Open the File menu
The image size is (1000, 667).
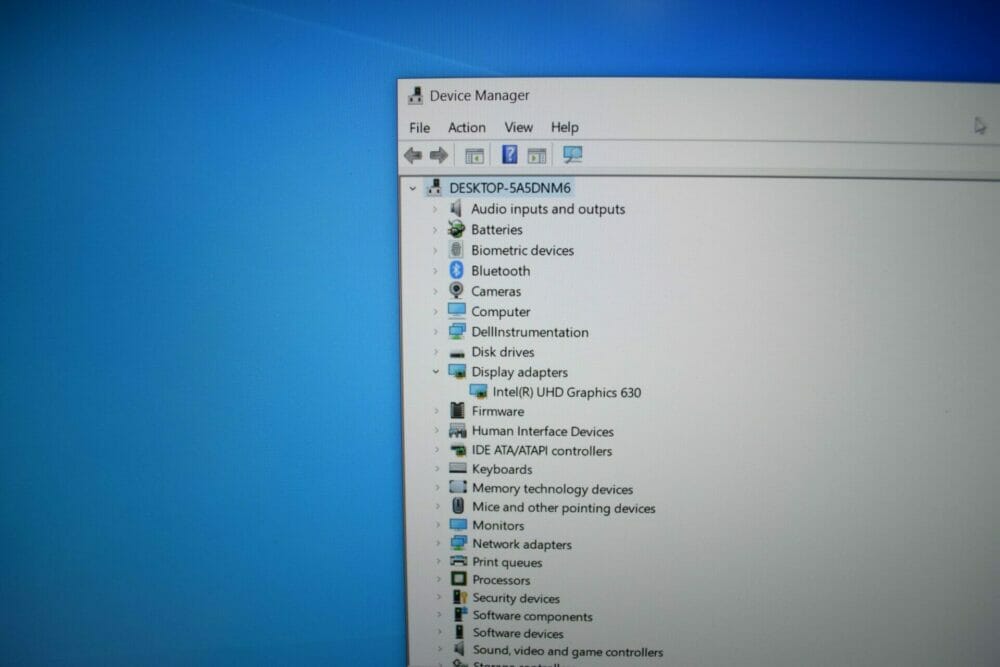coord(420,128)
